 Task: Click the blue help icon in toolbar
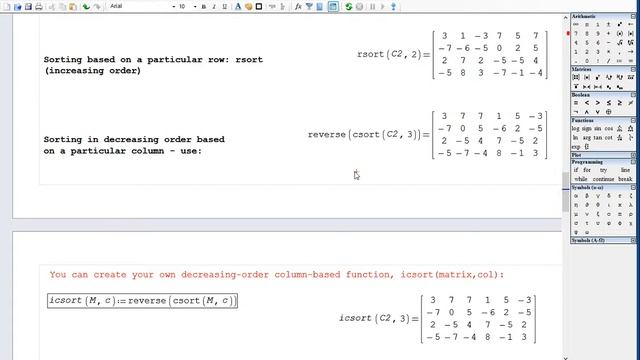point(393,7)
